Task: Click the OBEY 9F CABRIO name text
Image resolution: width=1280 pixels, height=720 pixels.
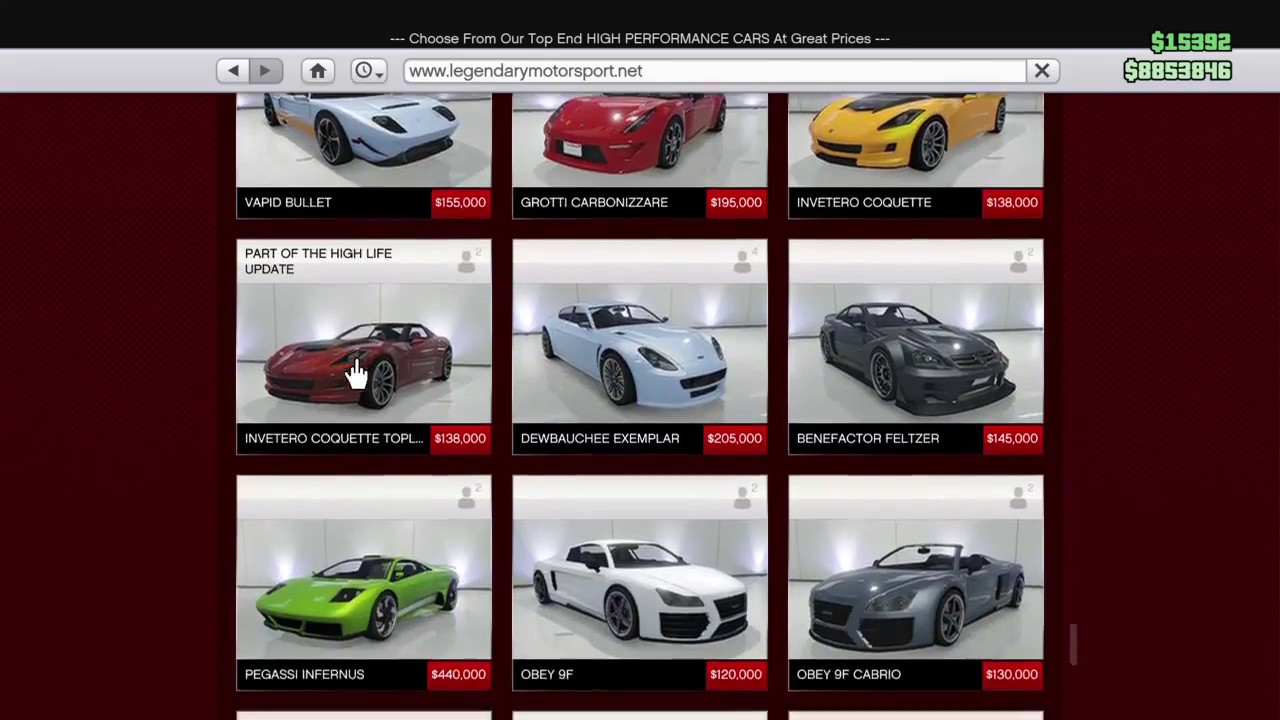Action: tap(849, 674)
